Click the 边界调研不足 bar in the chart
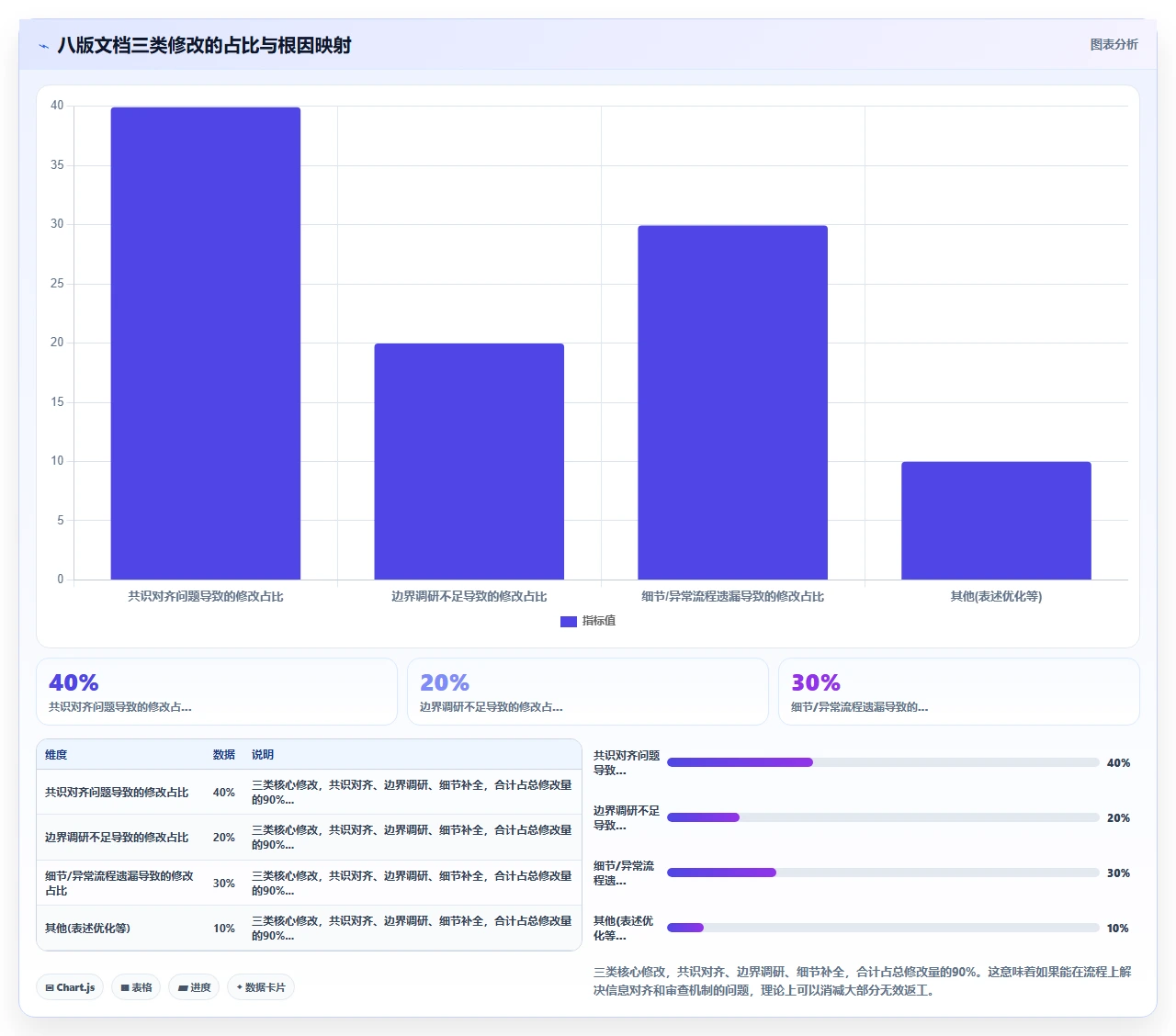The height and width of the screenshot is (1036, 1176). pos(469,462)
